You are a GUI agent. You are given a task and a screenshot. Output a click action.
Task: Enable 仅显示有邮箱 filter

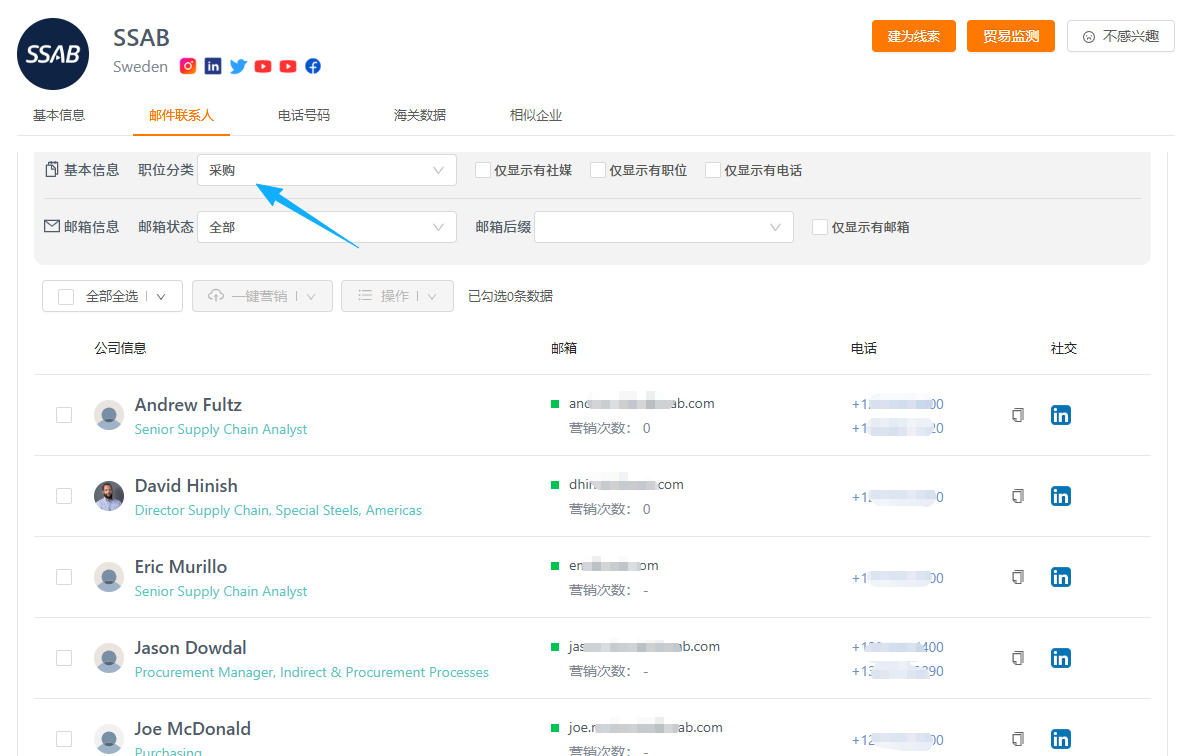tap(820, 227)
